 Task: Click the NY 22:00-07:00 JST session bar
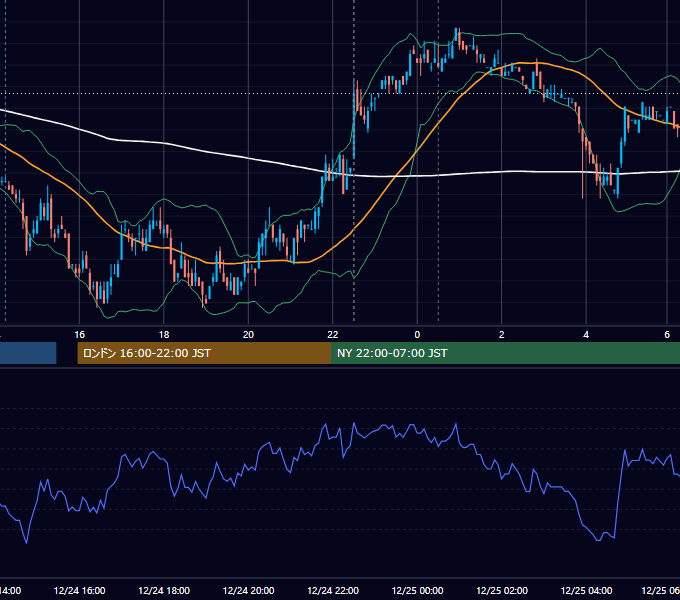coord(505,353)
